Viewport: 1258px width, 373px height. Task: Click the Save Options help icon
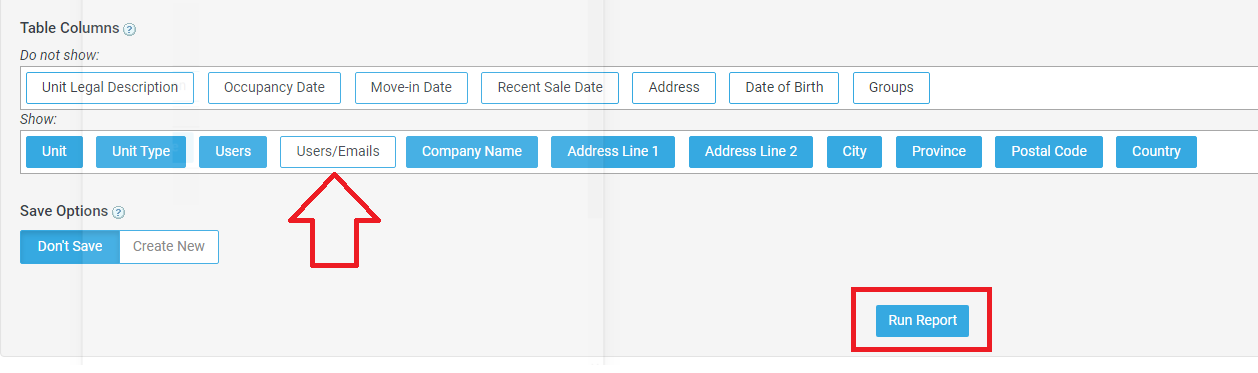click(118, 212)
